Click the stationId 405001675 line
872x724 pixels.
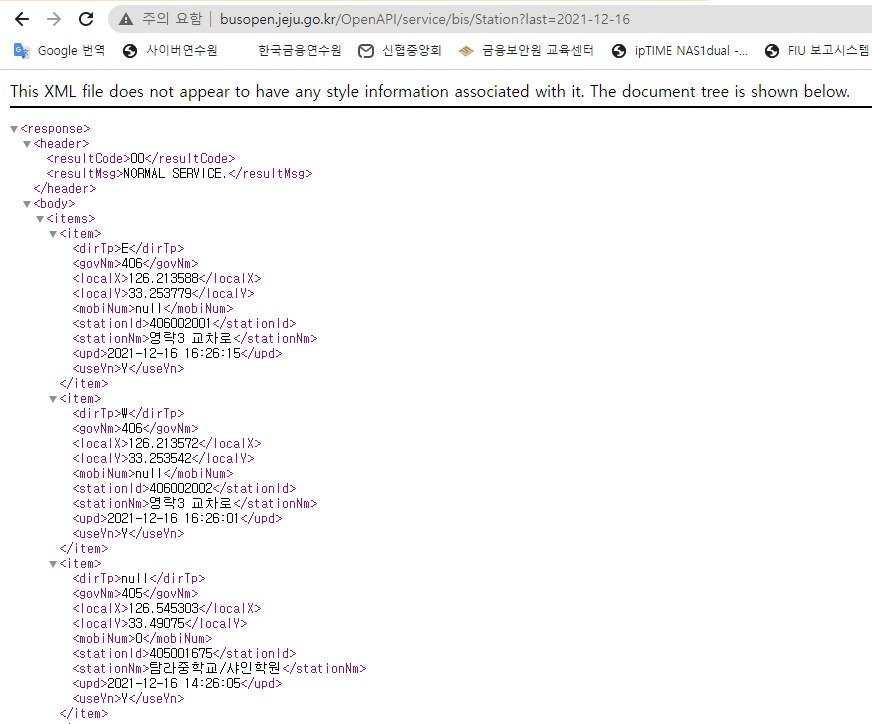(185, 654)
